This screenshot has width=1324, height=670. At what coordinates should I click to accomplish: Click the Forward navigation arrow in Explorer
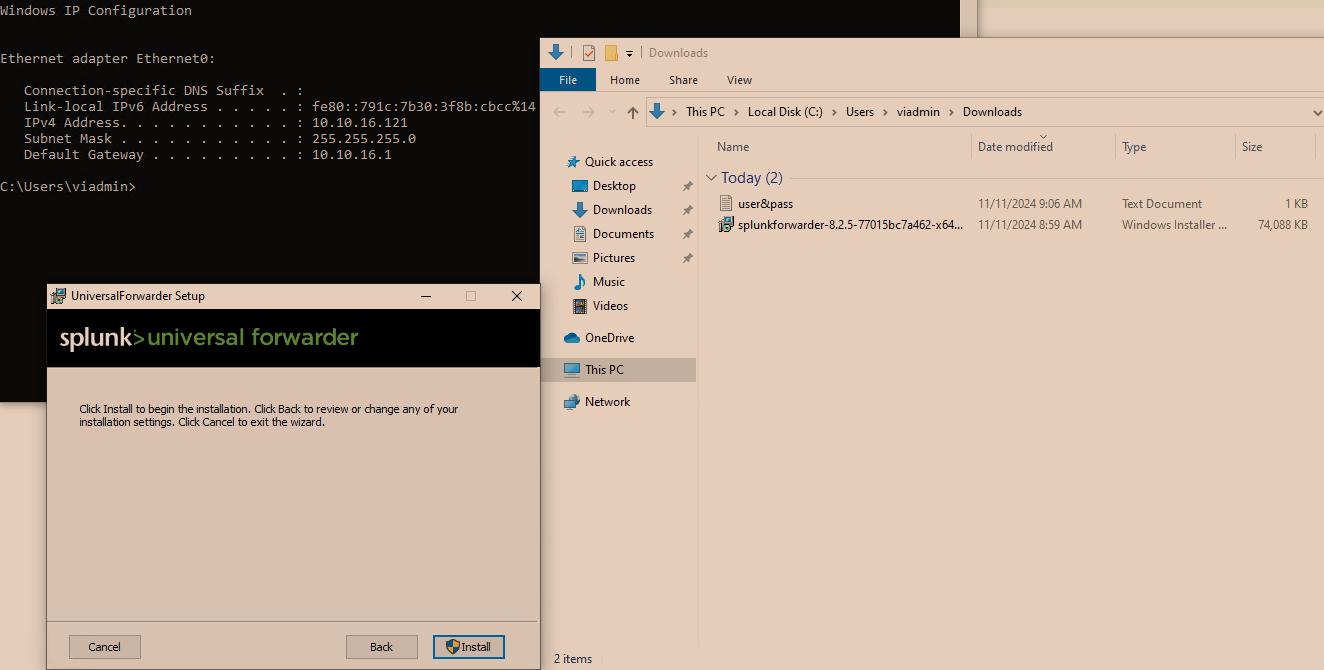click(x=589, y=112)
